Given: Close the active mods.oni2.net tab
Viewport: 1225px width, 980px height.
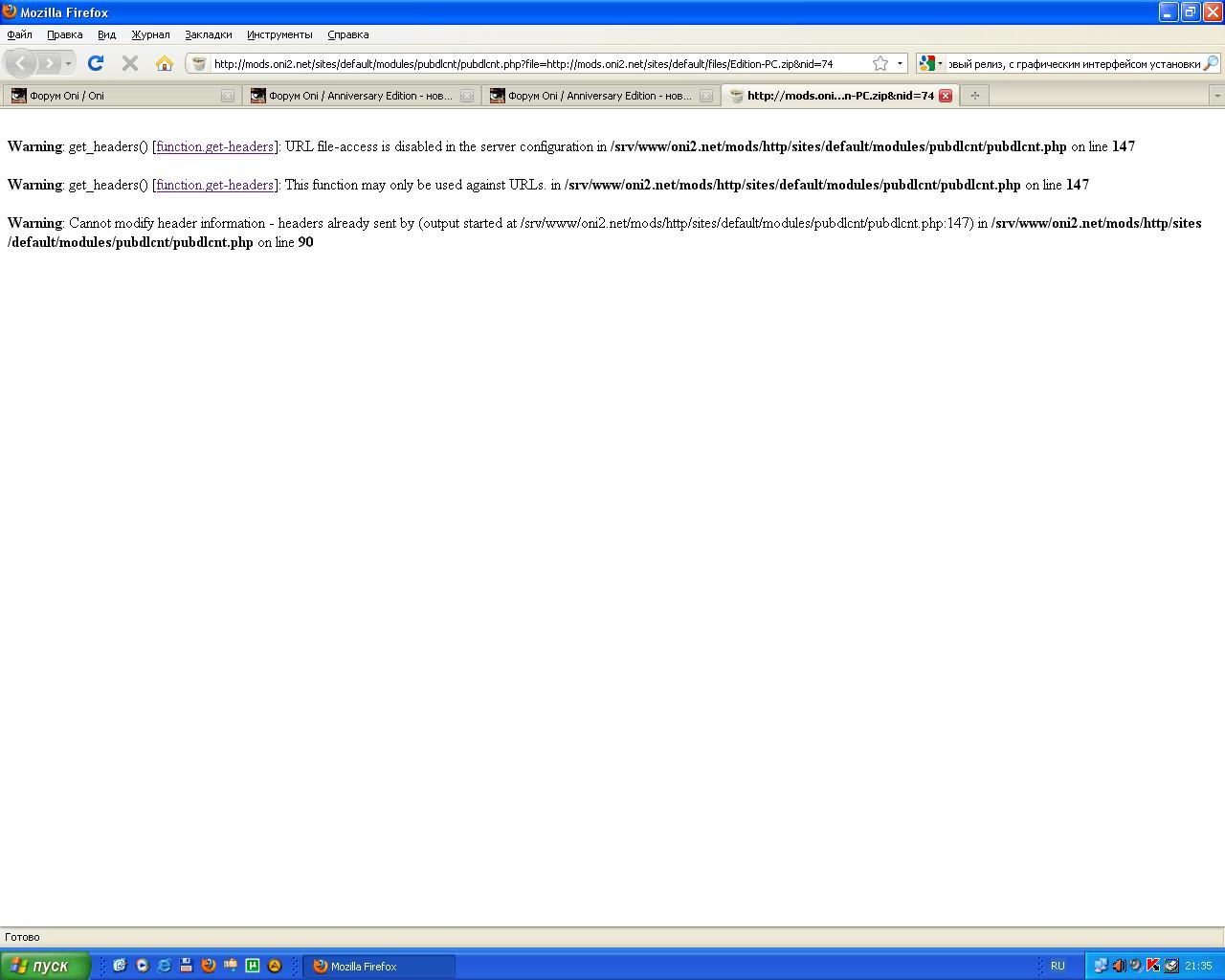Looking at the screenshot, I should point(946,96).
